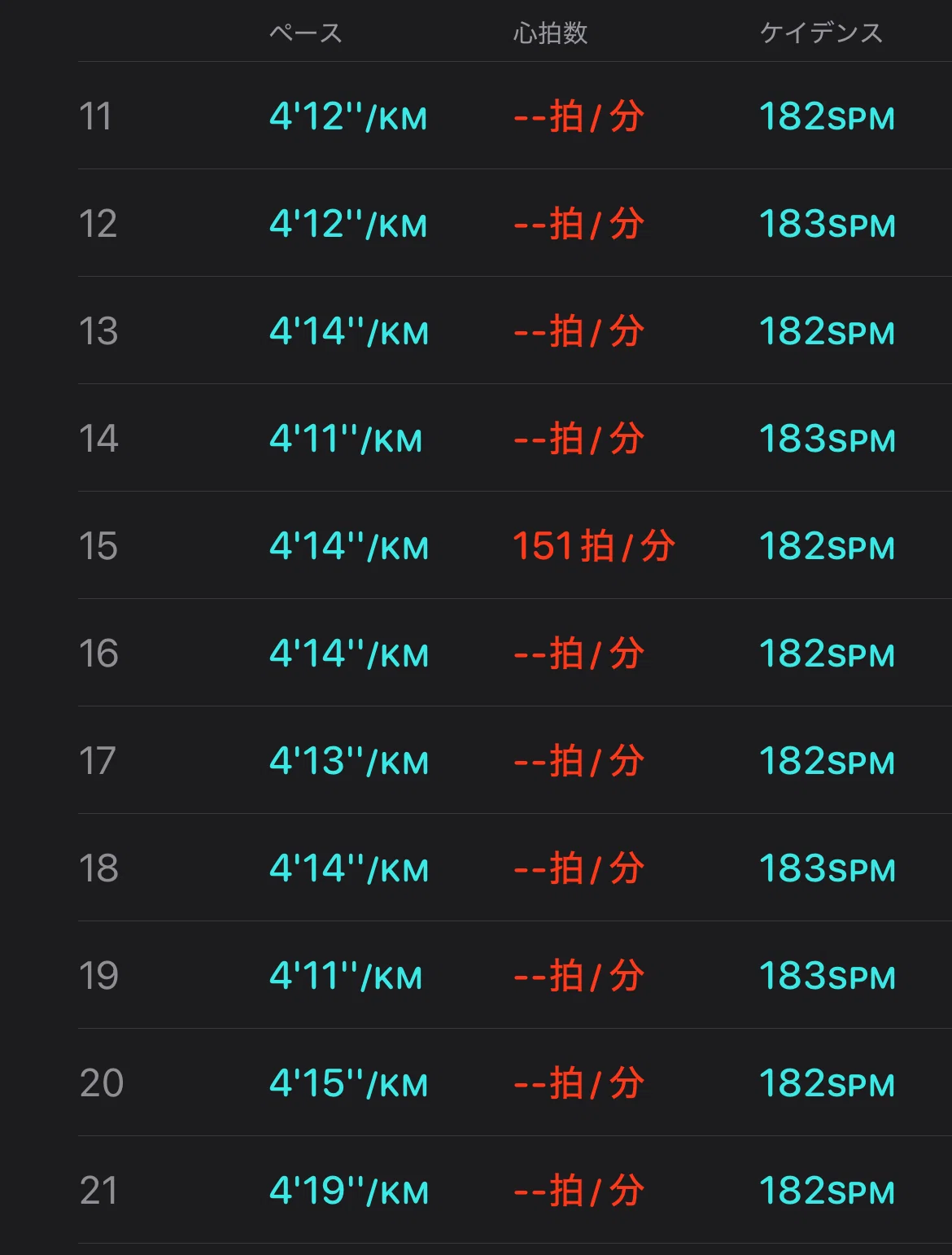
Task: Tap the 151拍/分 heart rate value
Action: point(594,546)
